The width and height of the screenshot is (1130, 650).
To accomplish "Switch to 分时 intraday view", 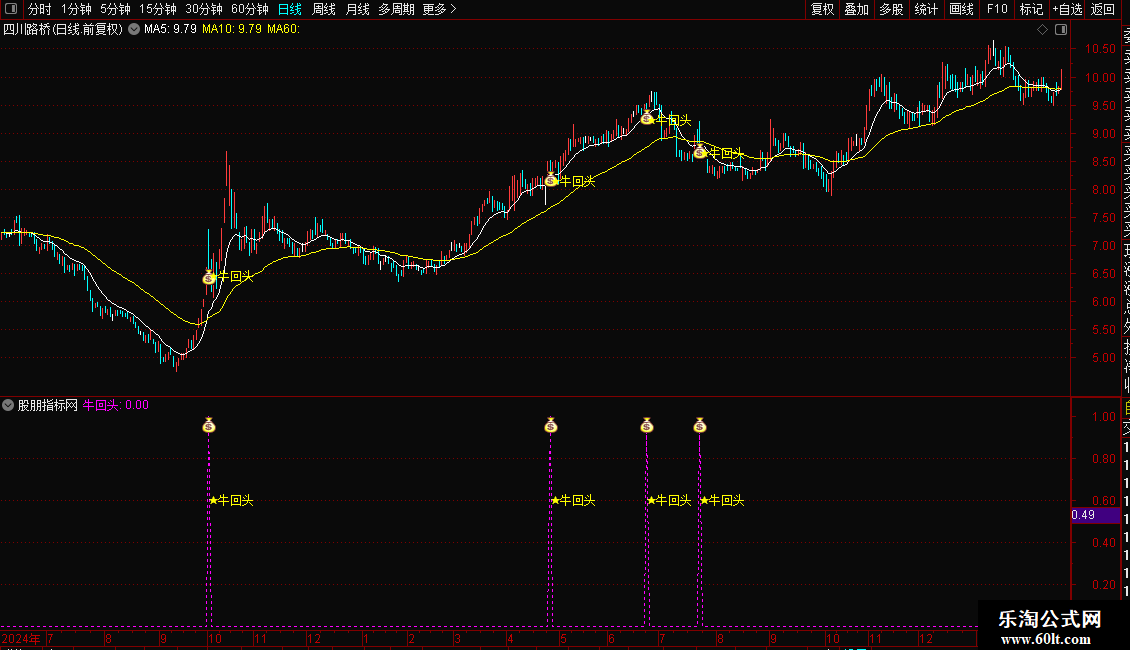I will tap(40, 9).
